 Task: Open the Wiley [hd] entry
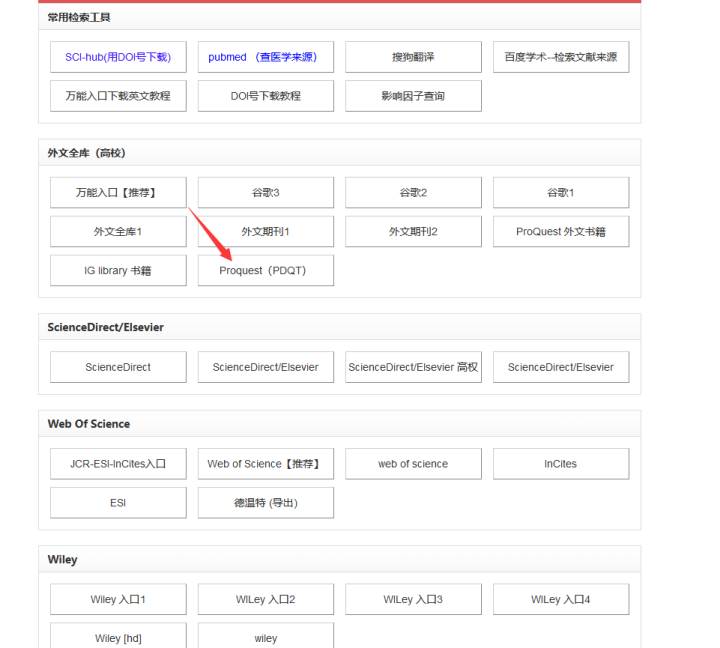point(118,636)
